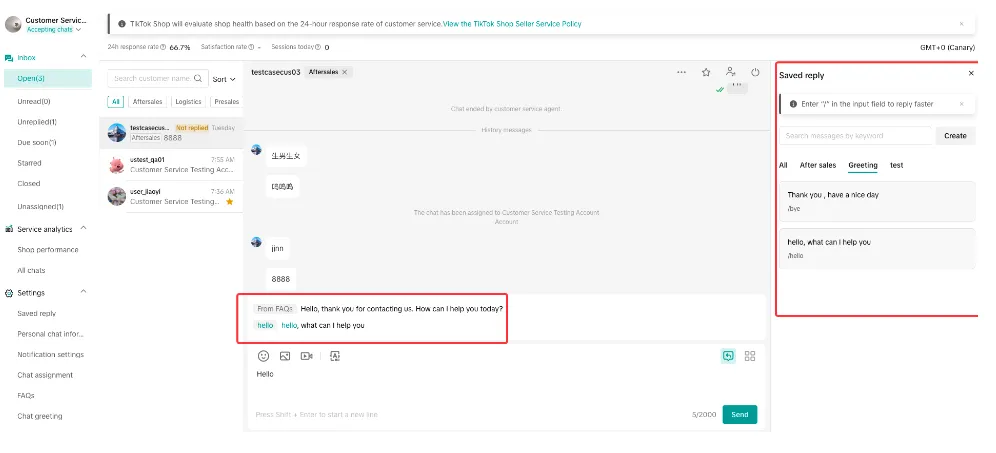Toggle the saved reply panel icon
This screenshot has width=996, height=453.
(x=728, y=356)
